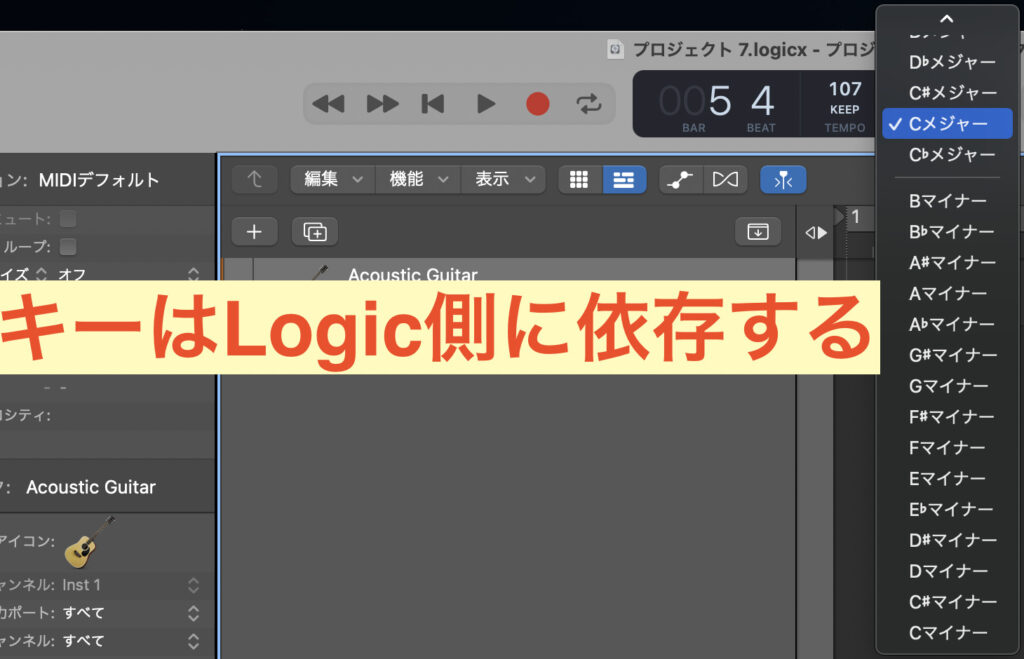
Task: Go to beginning with the skip-back button
Action: (433, 104)
